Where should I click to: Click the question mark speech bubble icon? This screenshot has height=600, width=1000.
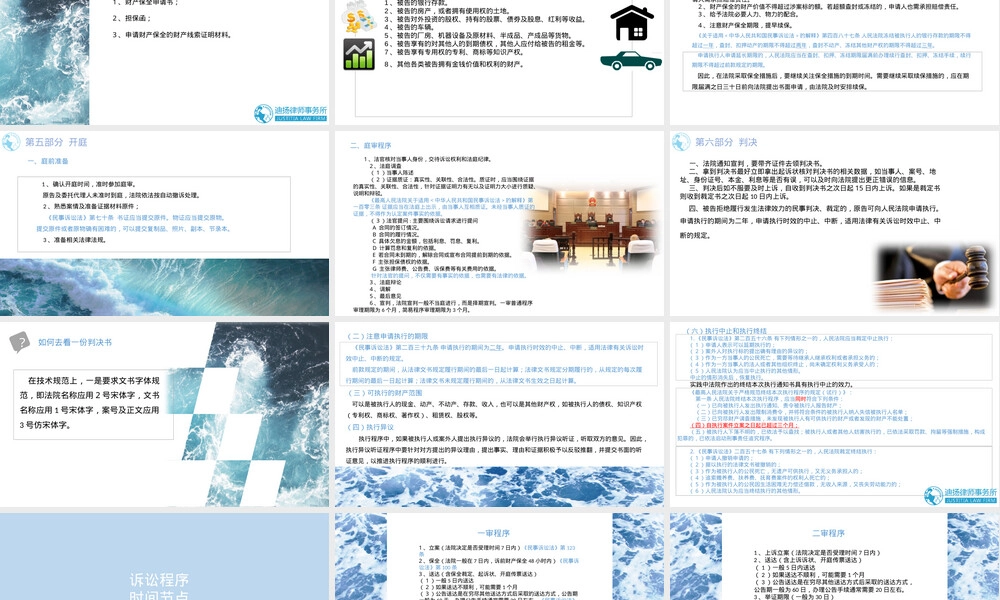pyautogui.click(x=20, y=342)
